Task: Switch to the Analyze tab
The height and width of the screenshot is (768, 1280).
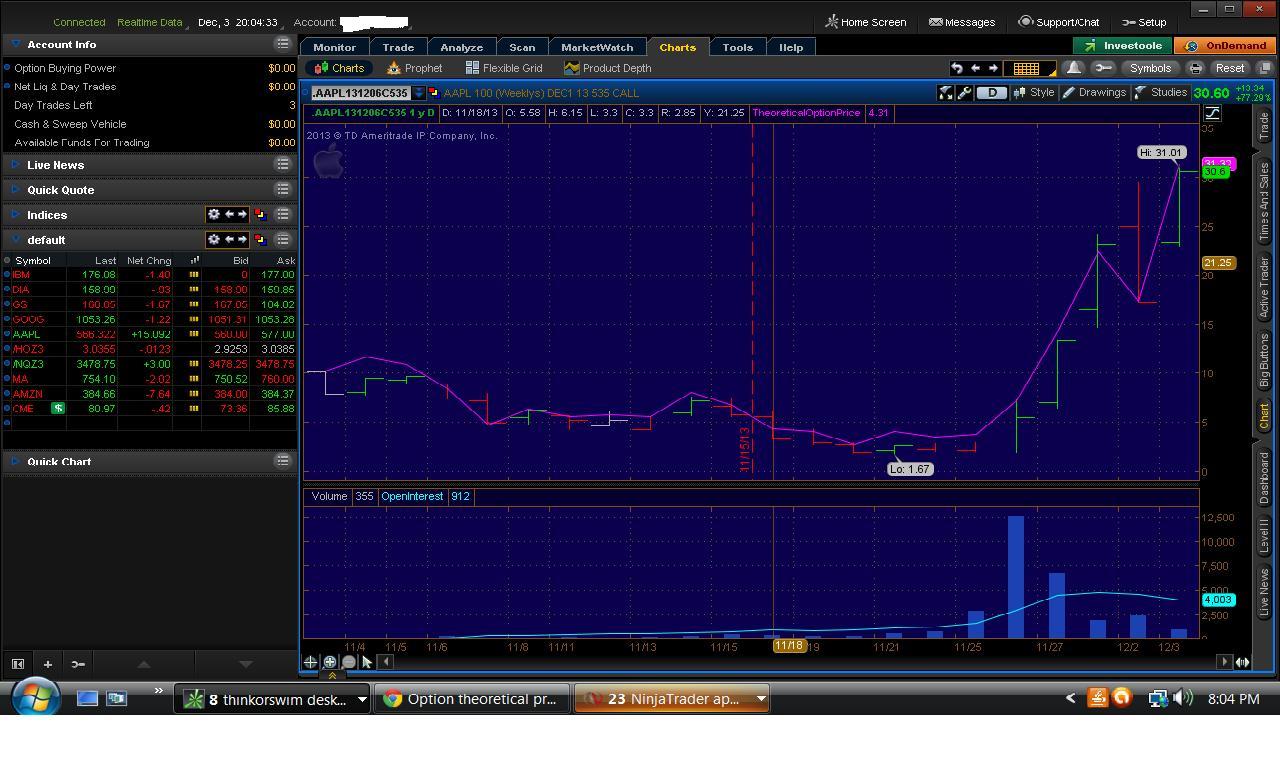Action: point(462,47)
